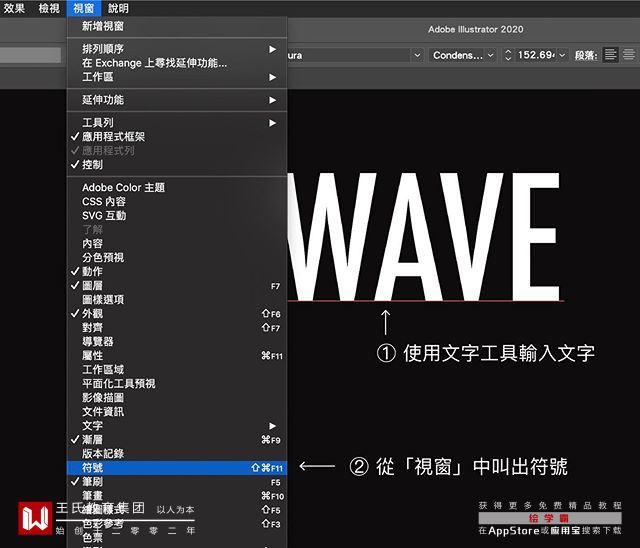Open the SVG 互動 panel

[177, 215]
